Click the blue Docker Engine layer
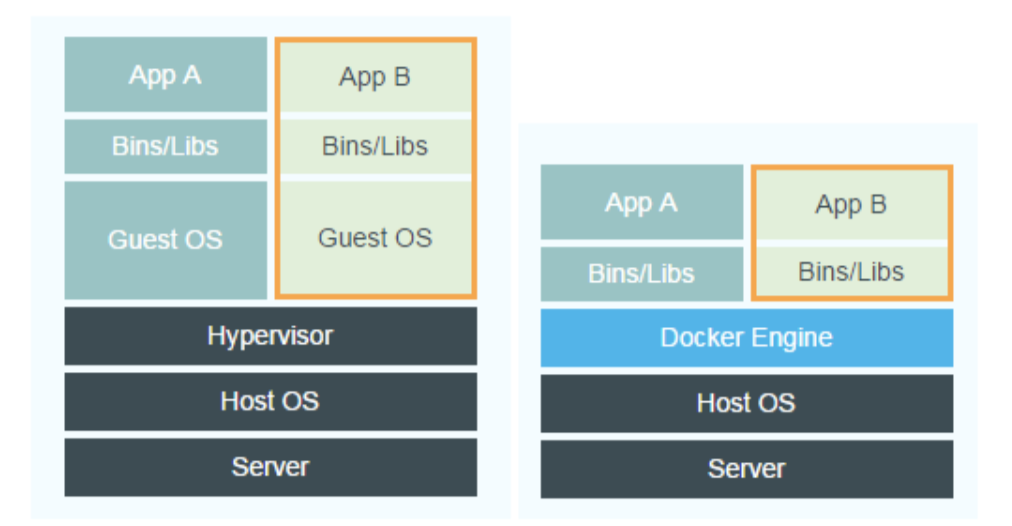Viewport: 1012px width, 526px height. coord(747,338)
